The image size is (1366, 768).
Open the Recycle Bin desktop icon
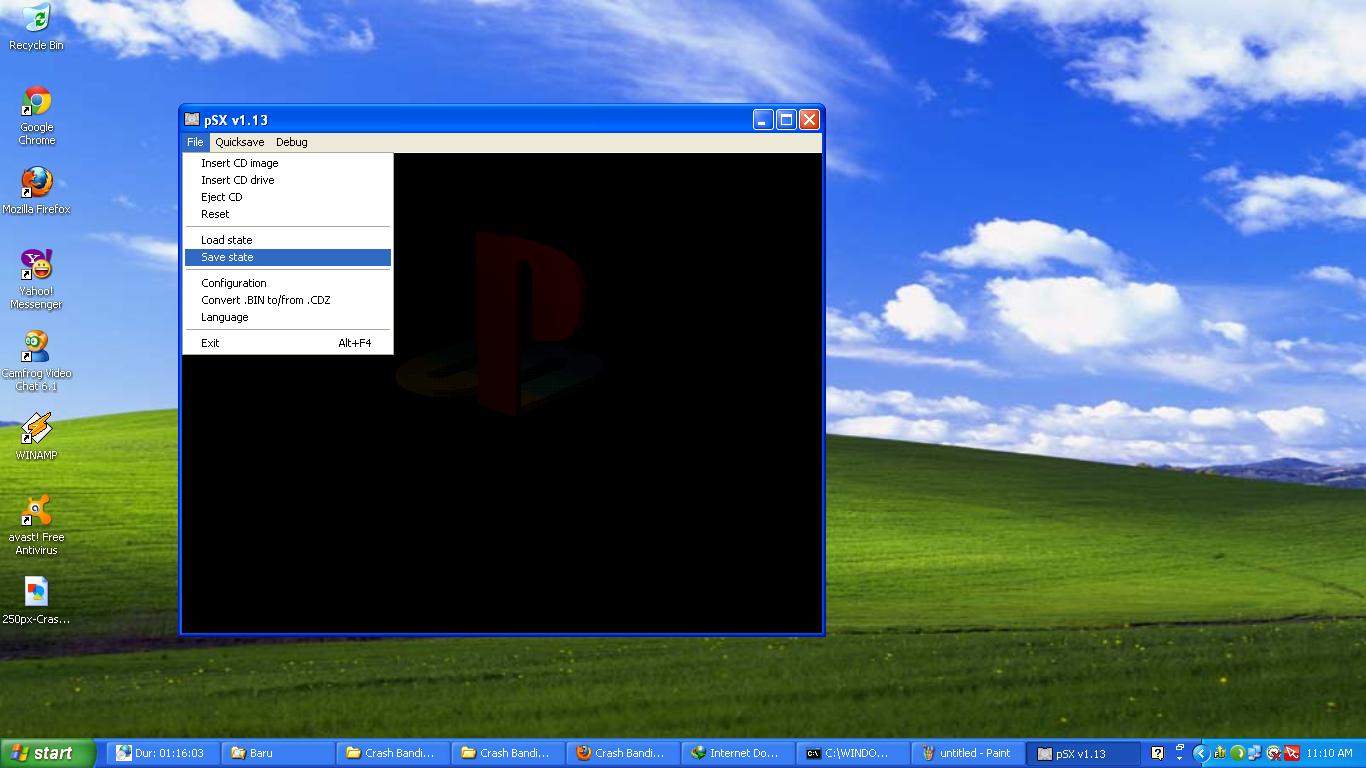pos(36,27)
